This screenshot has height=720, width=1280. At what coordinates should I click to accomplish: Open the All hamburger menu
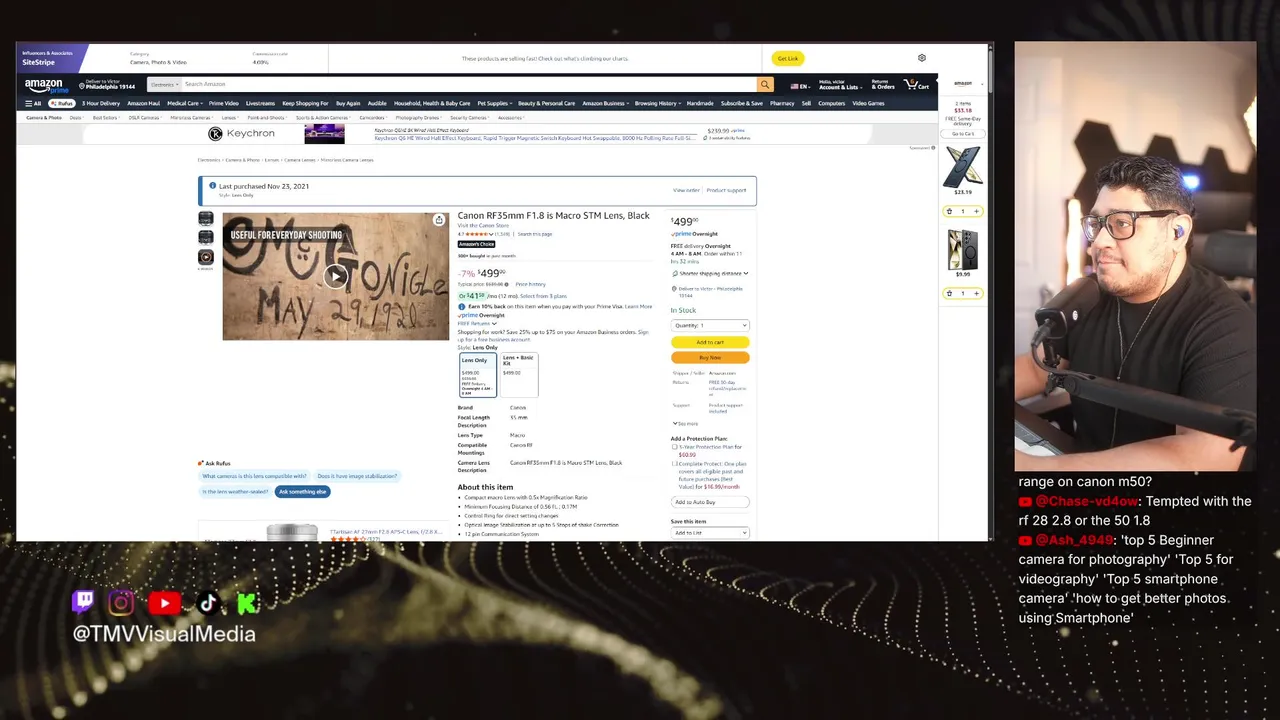[34, 103]
